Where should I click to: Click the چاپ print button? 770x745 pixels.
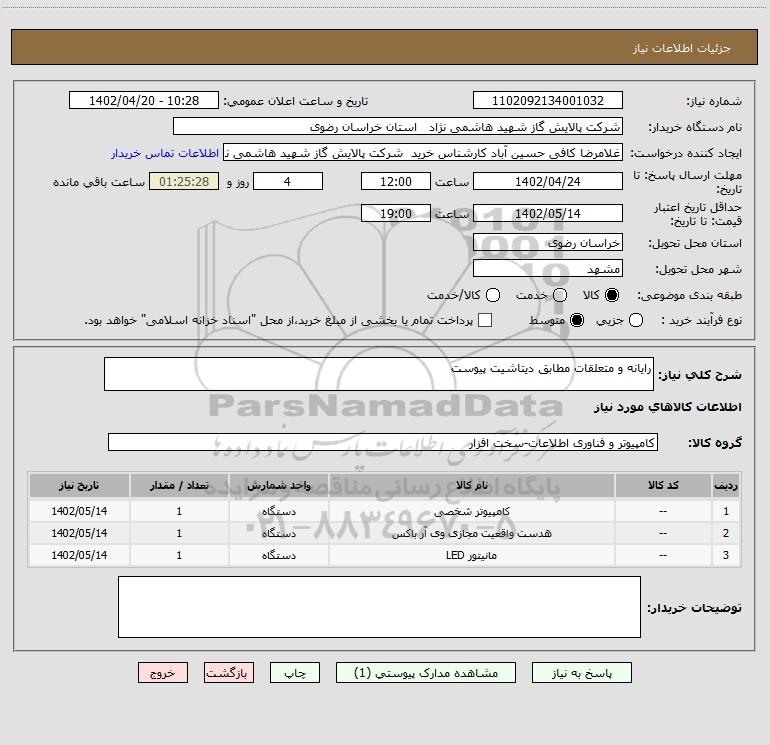[x=295, y=673]
